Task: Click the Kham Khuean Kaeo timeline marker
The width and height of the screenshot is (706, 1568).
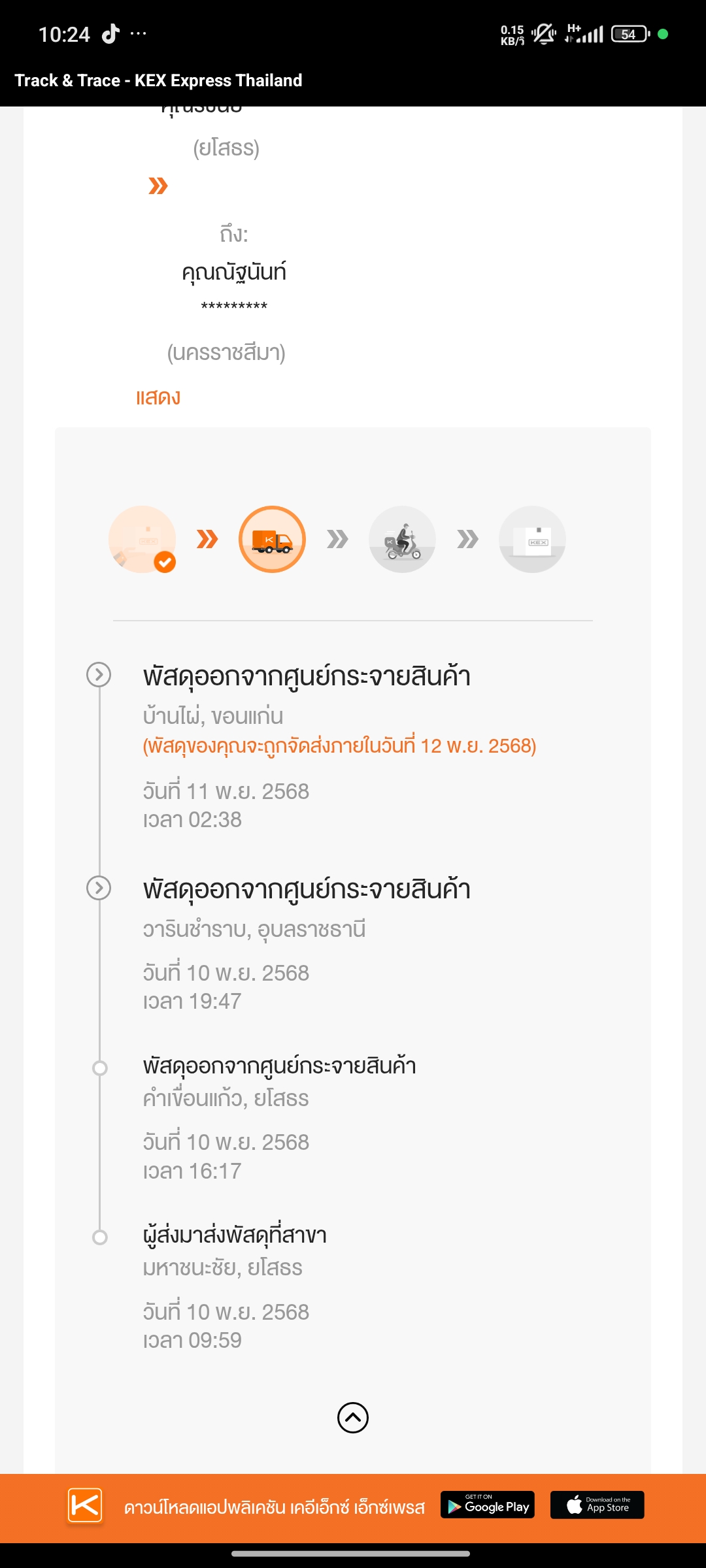Action: tap(100, 1068)
